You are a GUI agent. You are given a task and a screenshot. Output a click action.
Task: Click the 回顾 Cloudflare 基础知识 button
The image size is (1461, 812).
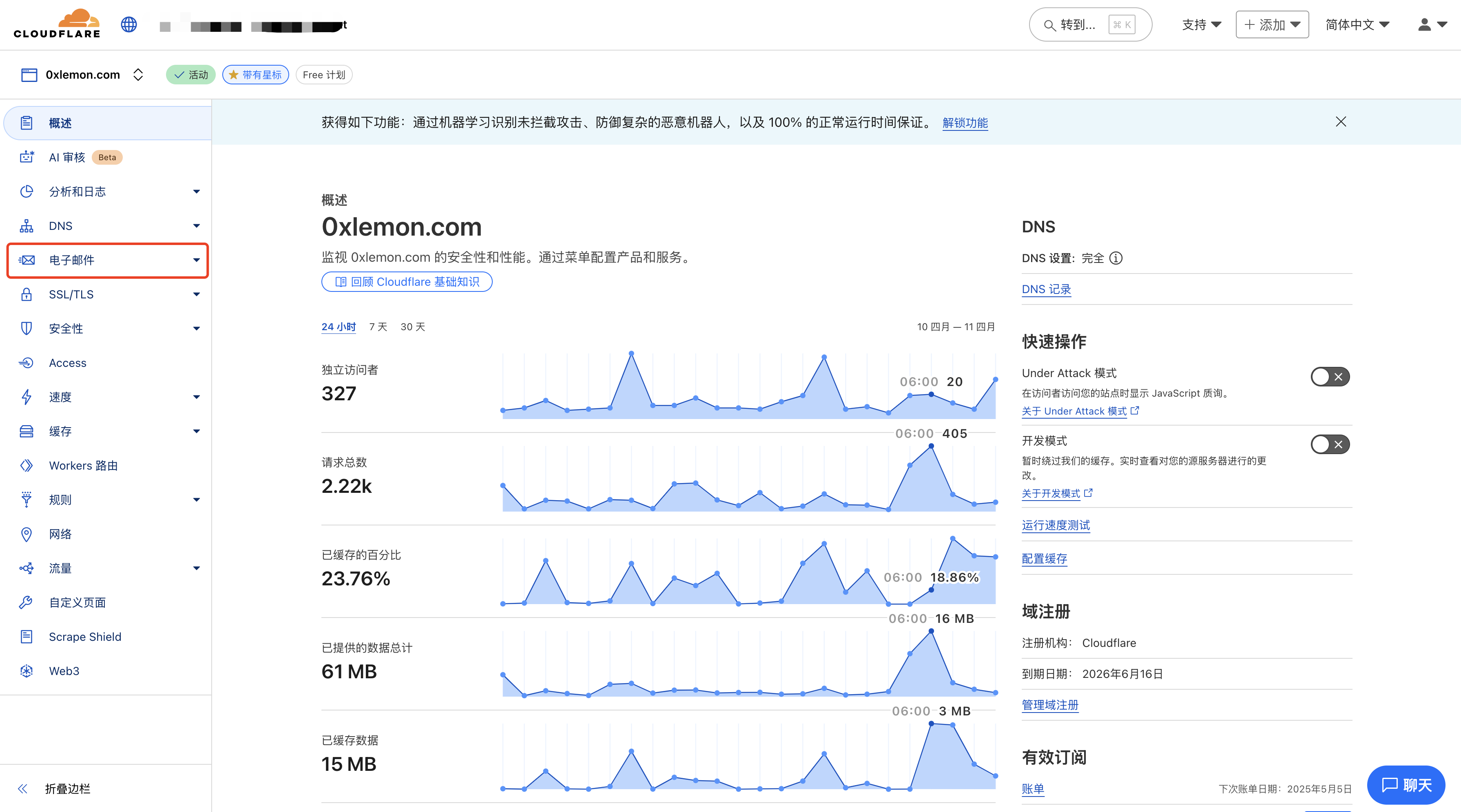[x=407, y=282]
